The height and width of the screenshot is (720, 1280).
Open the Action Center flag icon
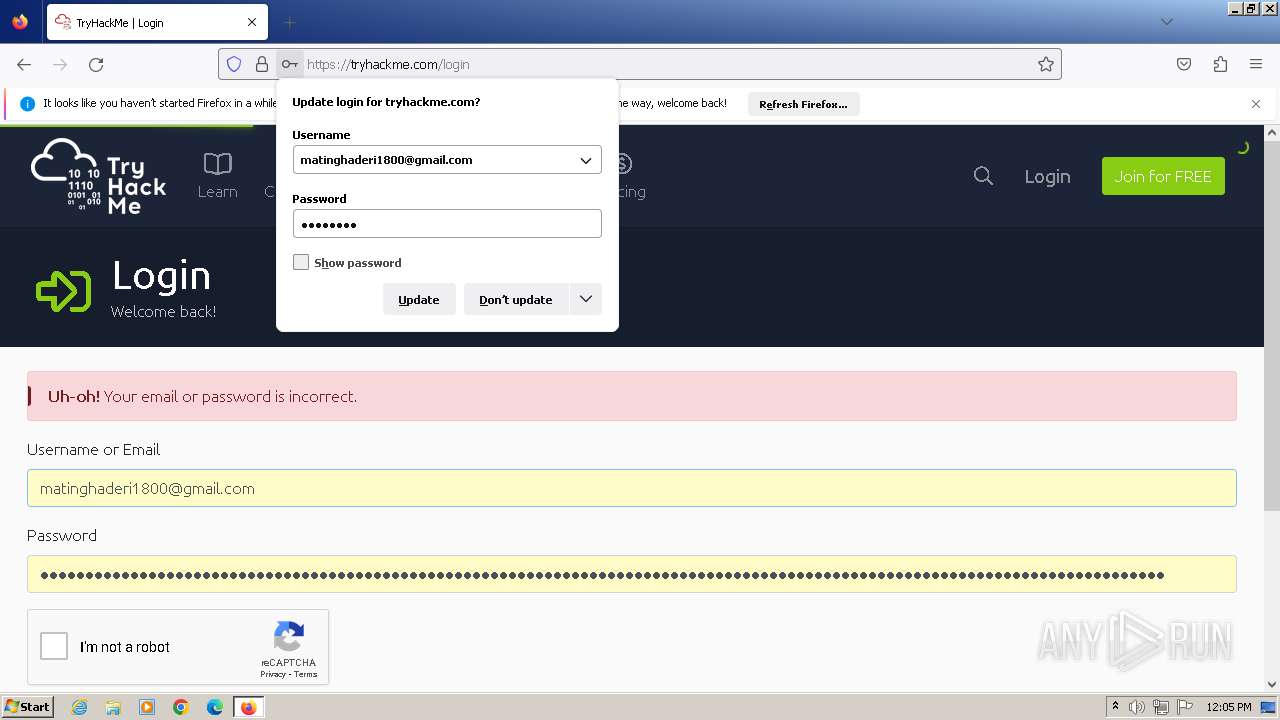point(1184,707)
